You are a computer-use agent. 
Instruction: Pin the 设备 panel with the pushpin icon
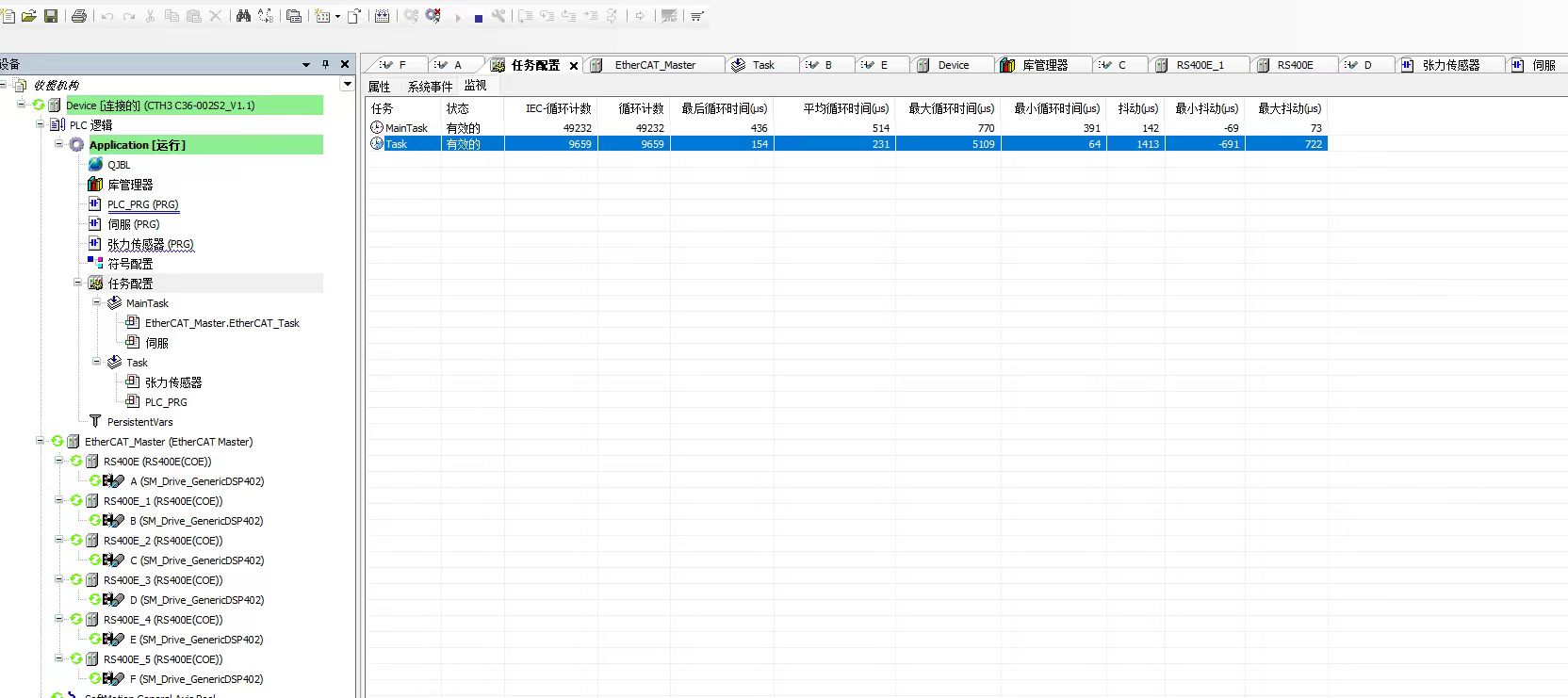pyautogui.click(x=325, y=64)
